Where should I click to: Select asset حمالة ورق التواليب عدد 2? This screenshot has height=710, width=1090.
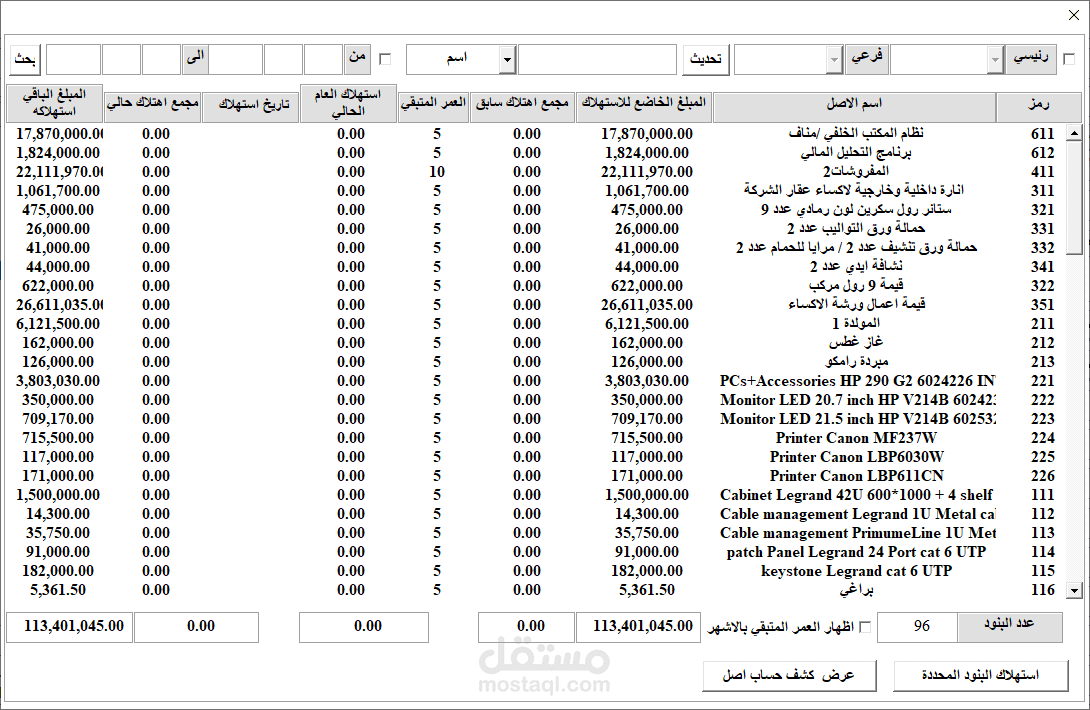pyautogui.click(x=536, y=229)
